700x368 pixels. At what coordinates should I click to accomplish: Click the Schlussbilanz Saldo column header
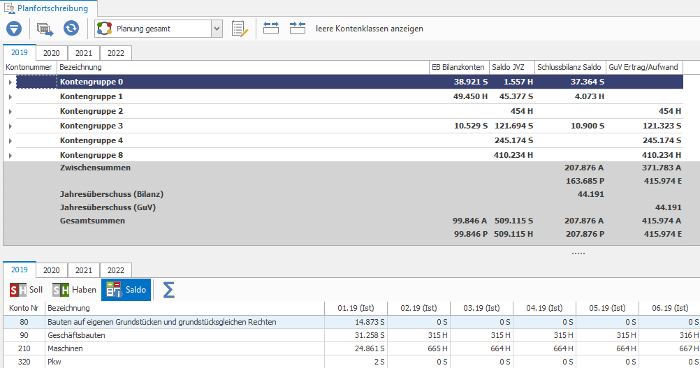pyautogui.click(x=569, y=67)
